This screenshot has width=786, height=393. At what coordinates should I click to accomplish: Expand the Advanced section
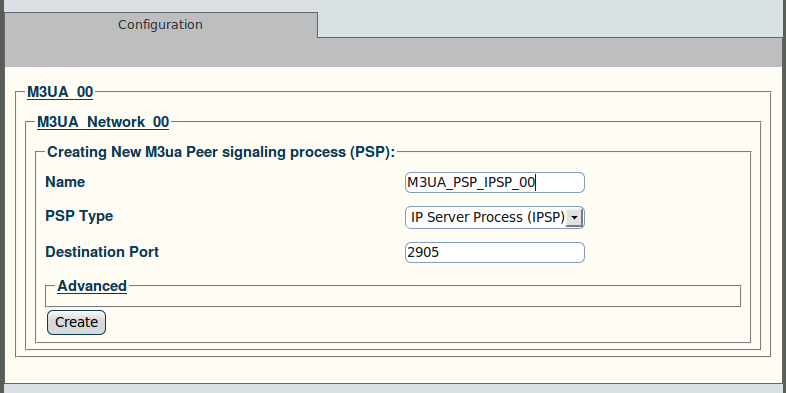click(x=92, y=286)
